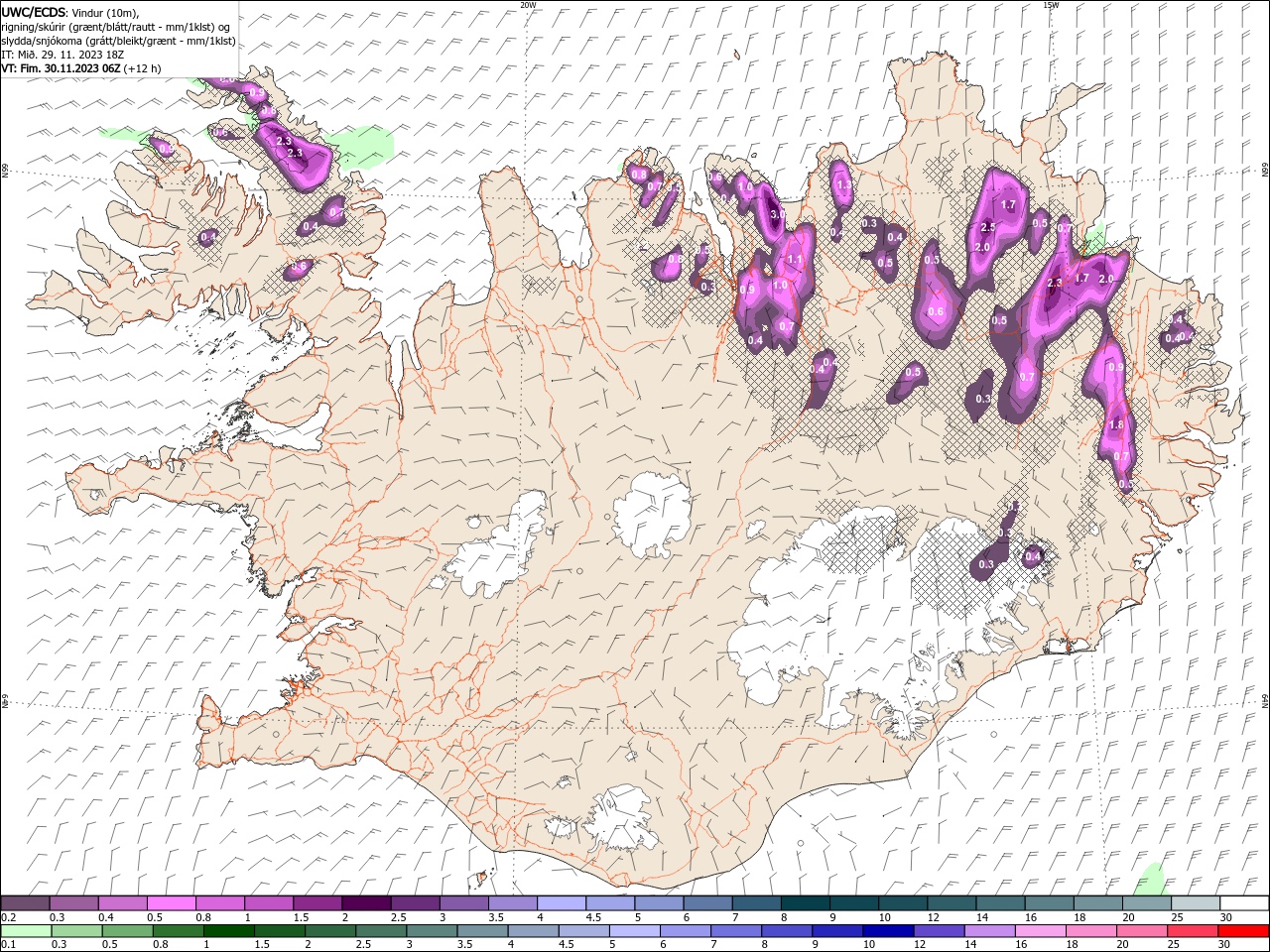Click the '20W' longitude label
1270x952 pixels.
[528, 5]
